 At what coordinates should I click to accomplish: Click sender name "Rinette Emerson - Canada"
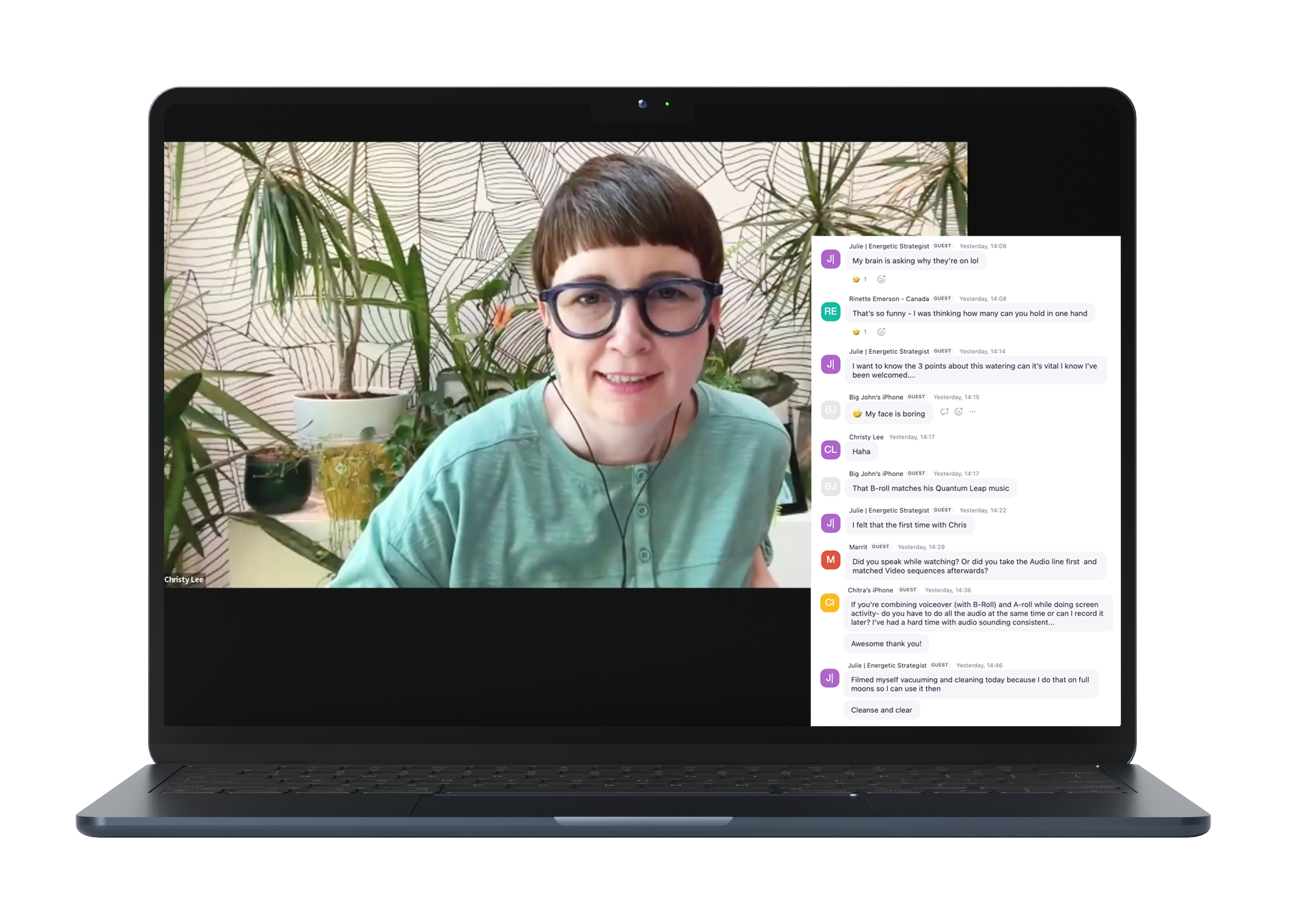[x=888, y=299]
